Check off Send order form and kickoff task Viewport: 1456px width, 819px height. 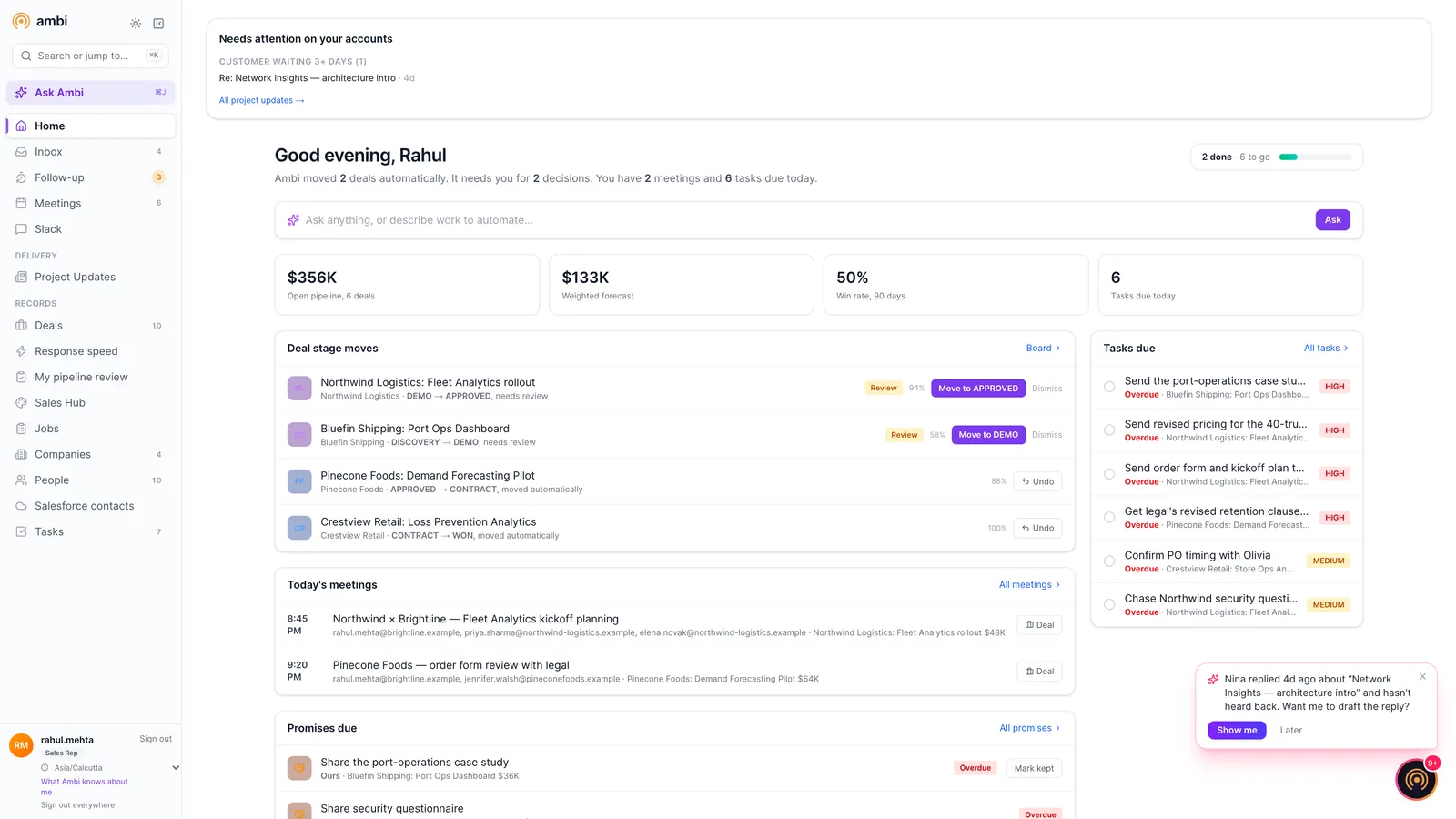[1109, 474]
